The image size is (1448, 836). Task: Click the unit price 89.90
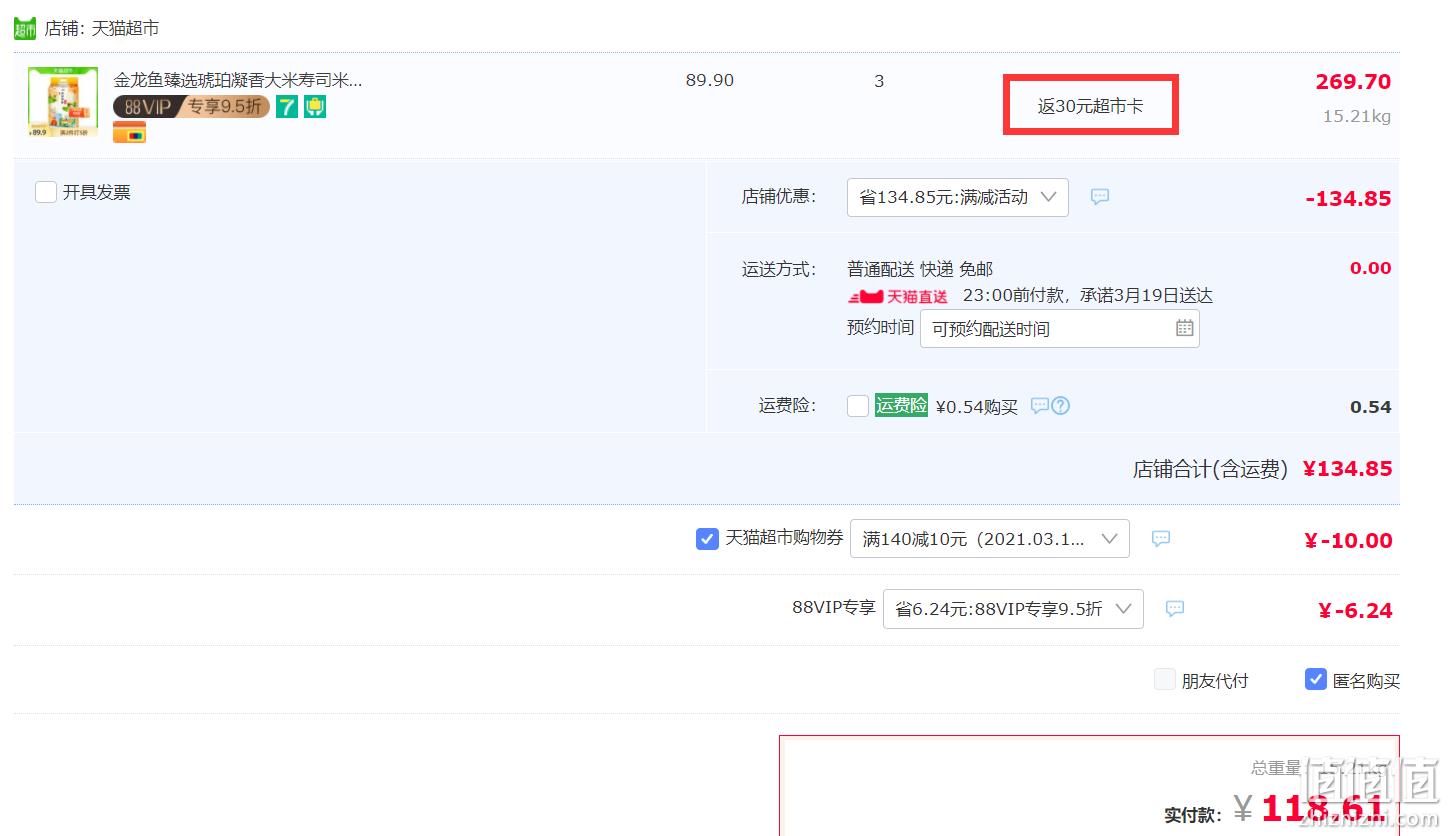[710, 81]
